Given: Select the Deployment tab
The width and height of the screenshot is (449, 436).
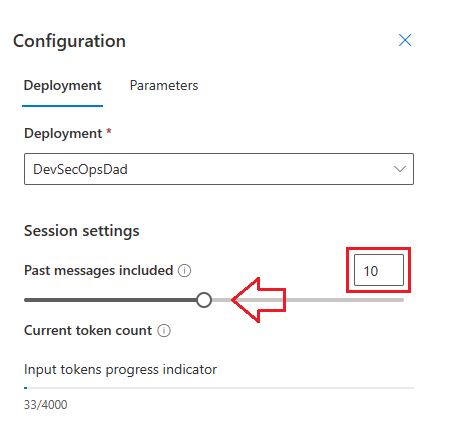Looking at the screenshot, I should [x=62, y=86].
